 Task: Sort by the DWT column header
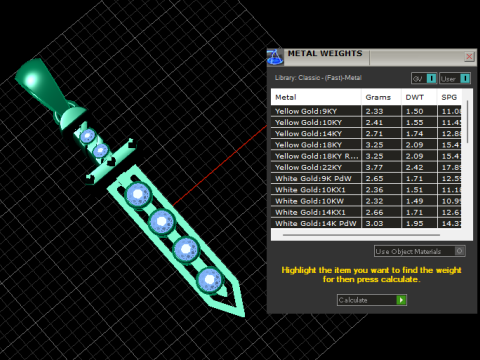pos(419,97)
